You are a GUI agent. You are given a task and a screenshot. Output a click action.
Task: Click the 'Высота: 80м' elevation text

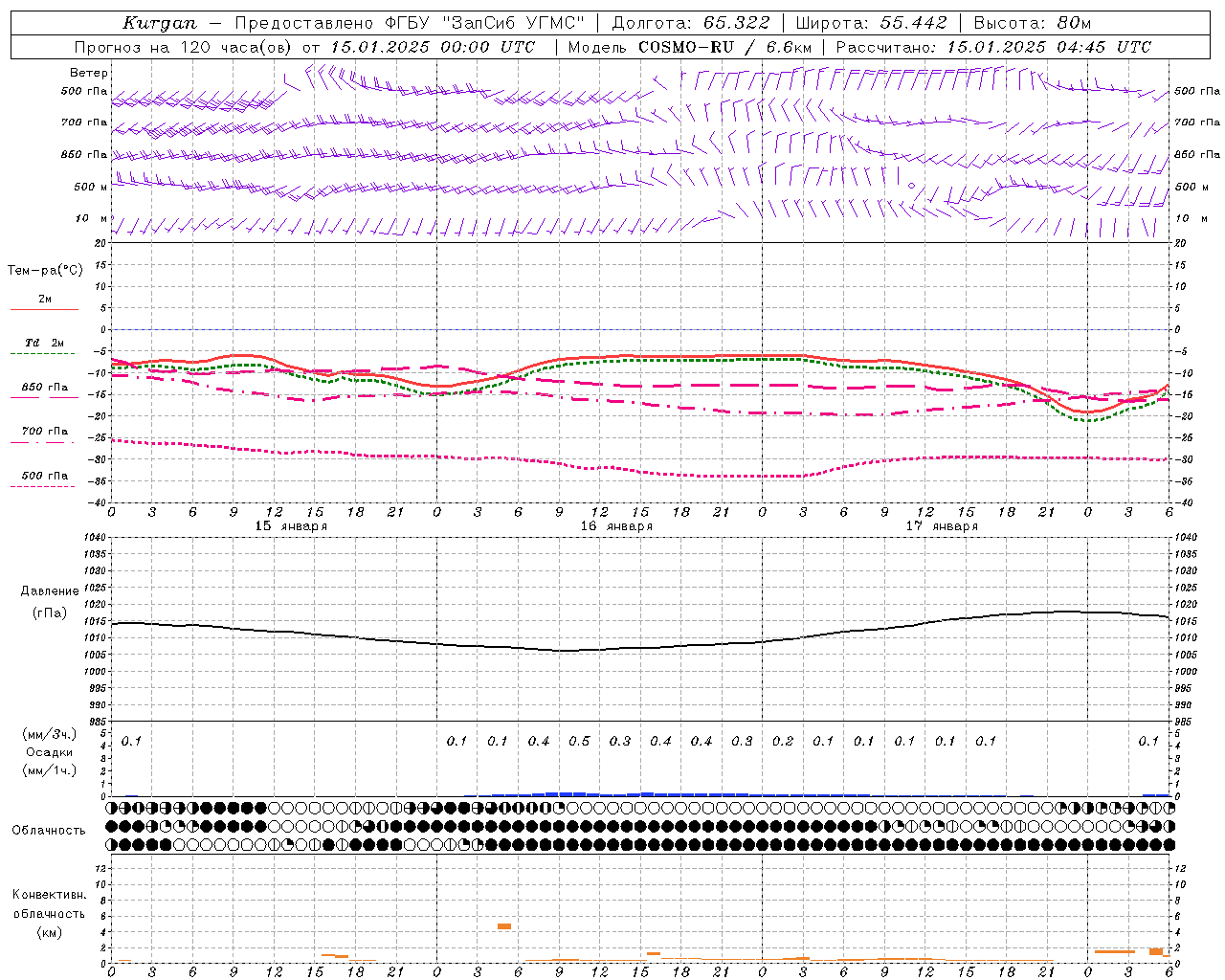(x=1033, y=23)
